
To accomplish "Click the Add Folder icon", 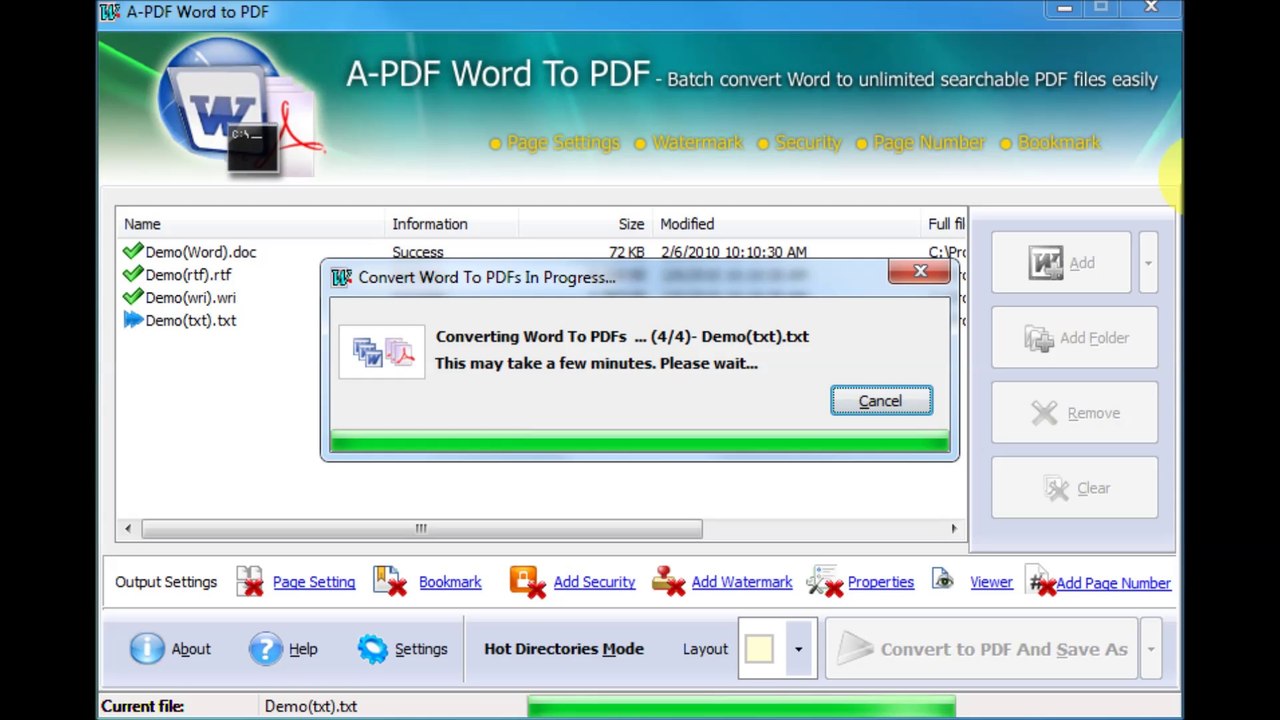I will pos(1039,338).
